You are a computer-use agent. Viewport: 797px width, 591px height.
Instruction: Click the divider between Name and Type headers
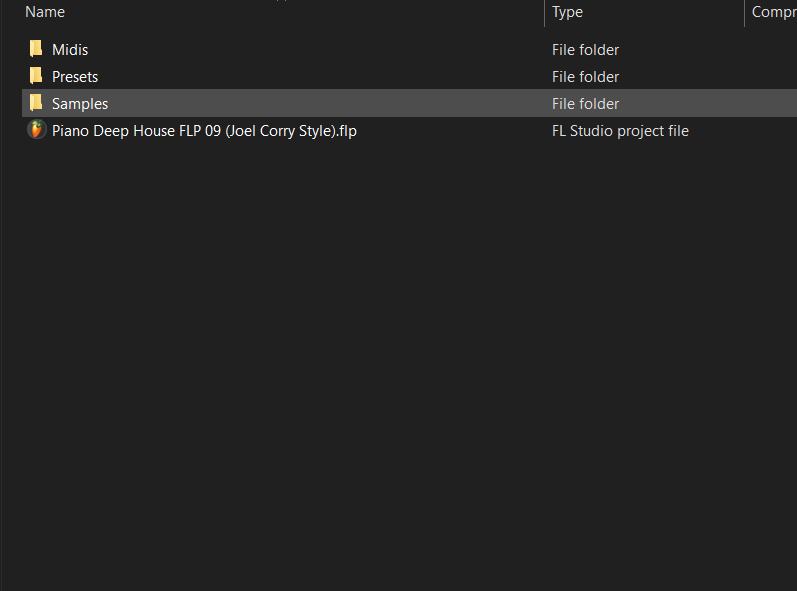point(544,12)
